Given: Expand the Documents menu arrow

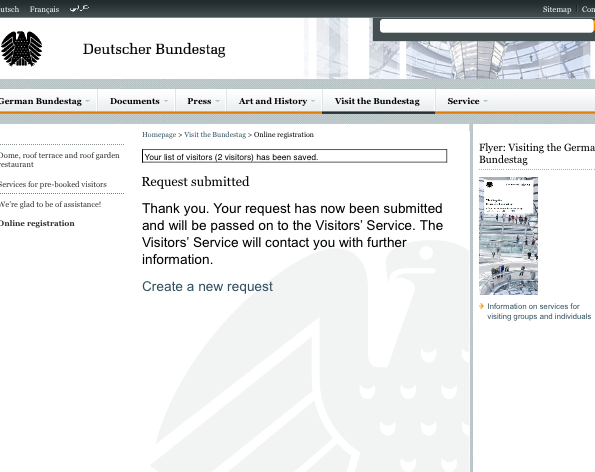Looking at the screenshot, I should 166,101.
